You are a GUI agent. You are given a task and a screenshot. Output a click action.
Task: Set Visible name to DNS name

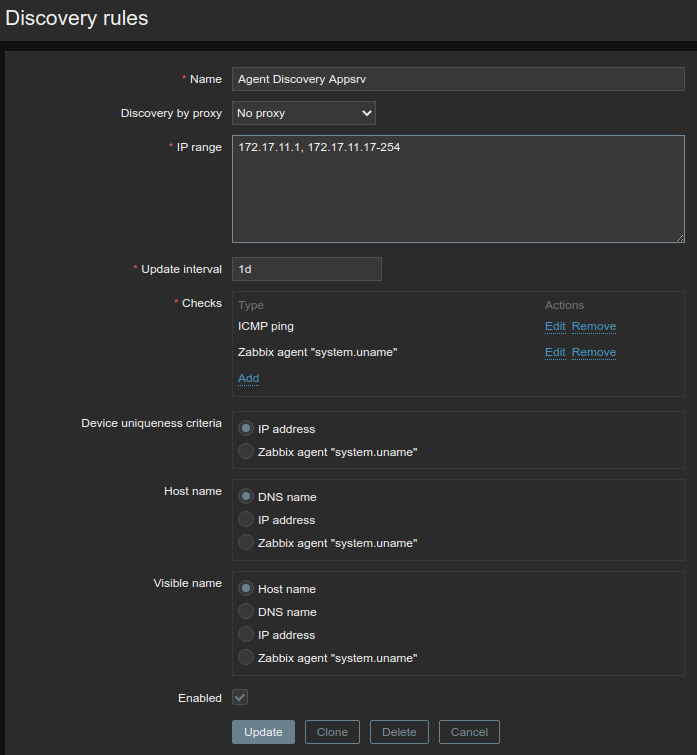pyautogui.click(x=246, y=612)
